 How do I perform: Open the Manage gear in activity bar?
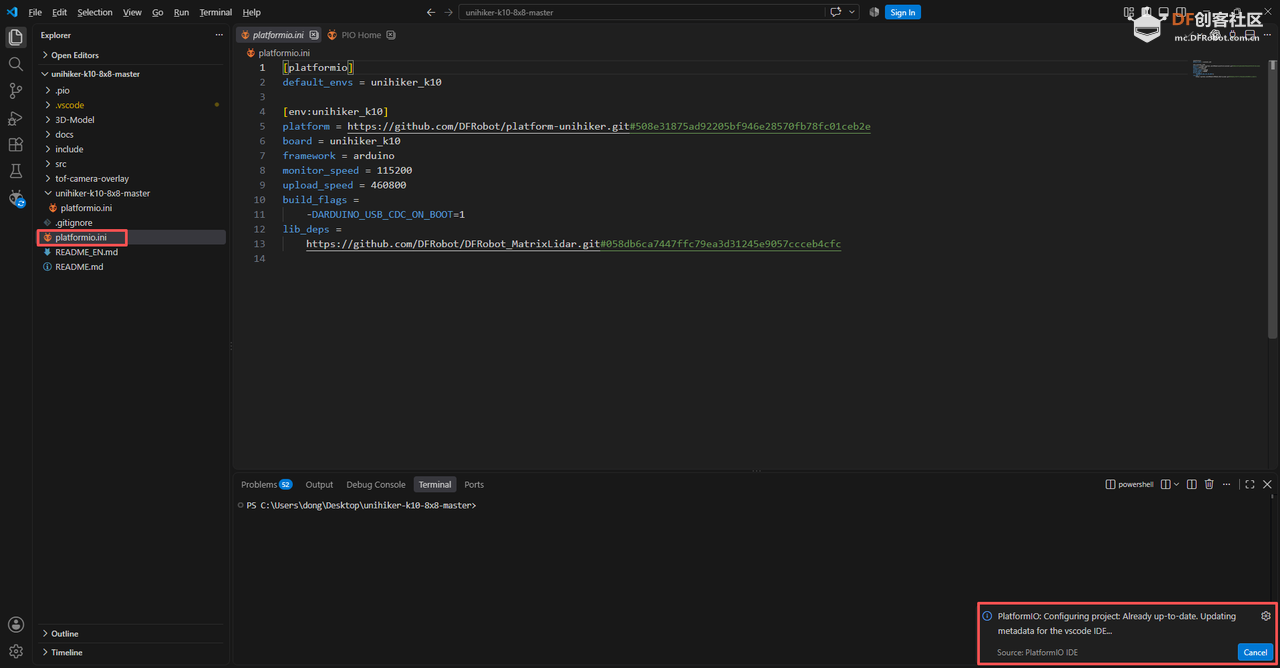(x=16, y=651)
